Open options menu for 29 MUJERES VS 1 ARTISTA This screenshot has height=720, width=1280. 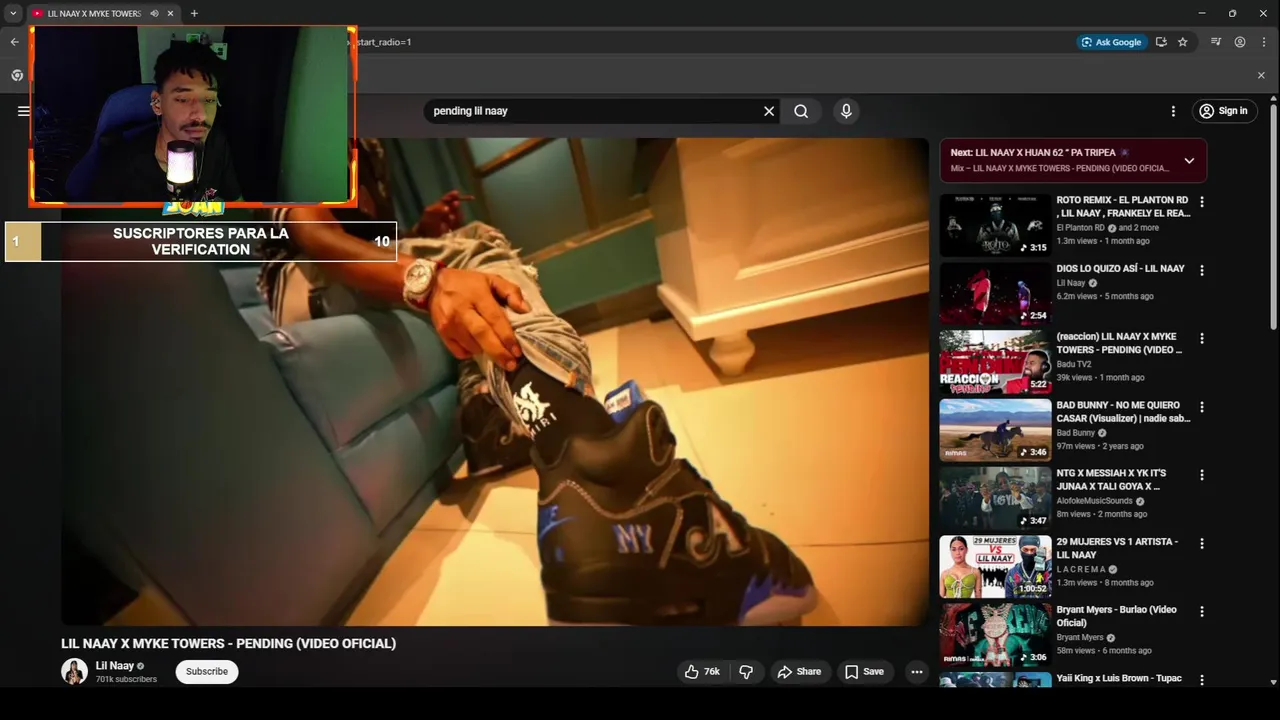tap(1202, 543)
